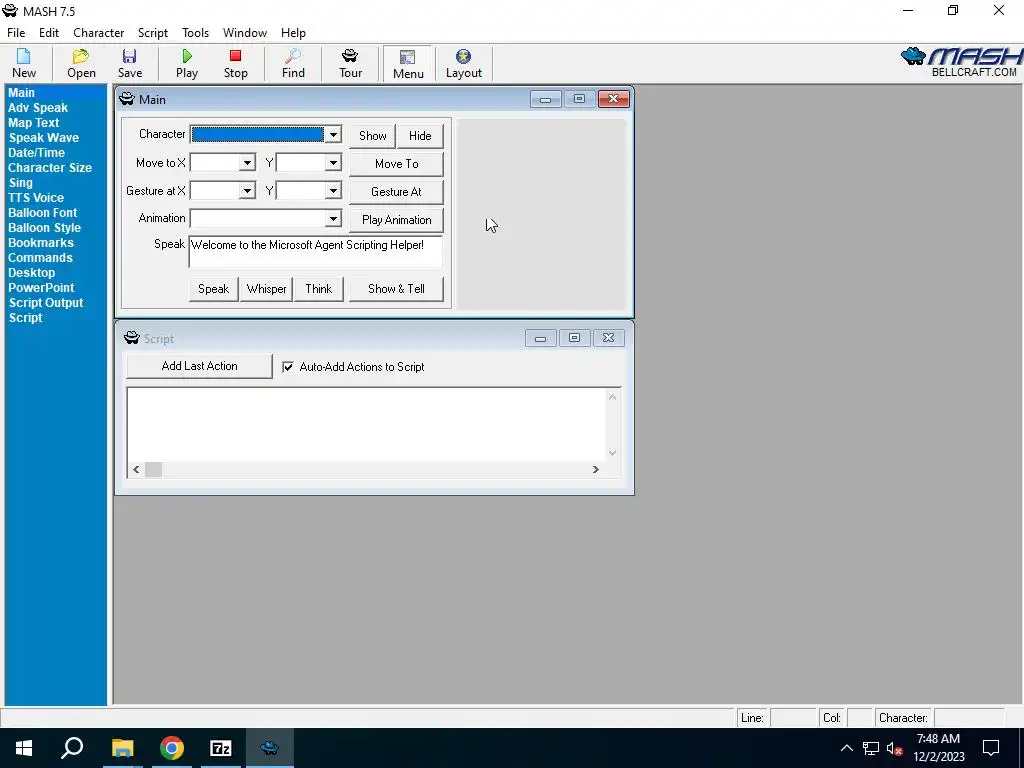Launch Google Chrome from the taskbar
Viewport: 1024px width, 768px height.
[172, 748]
